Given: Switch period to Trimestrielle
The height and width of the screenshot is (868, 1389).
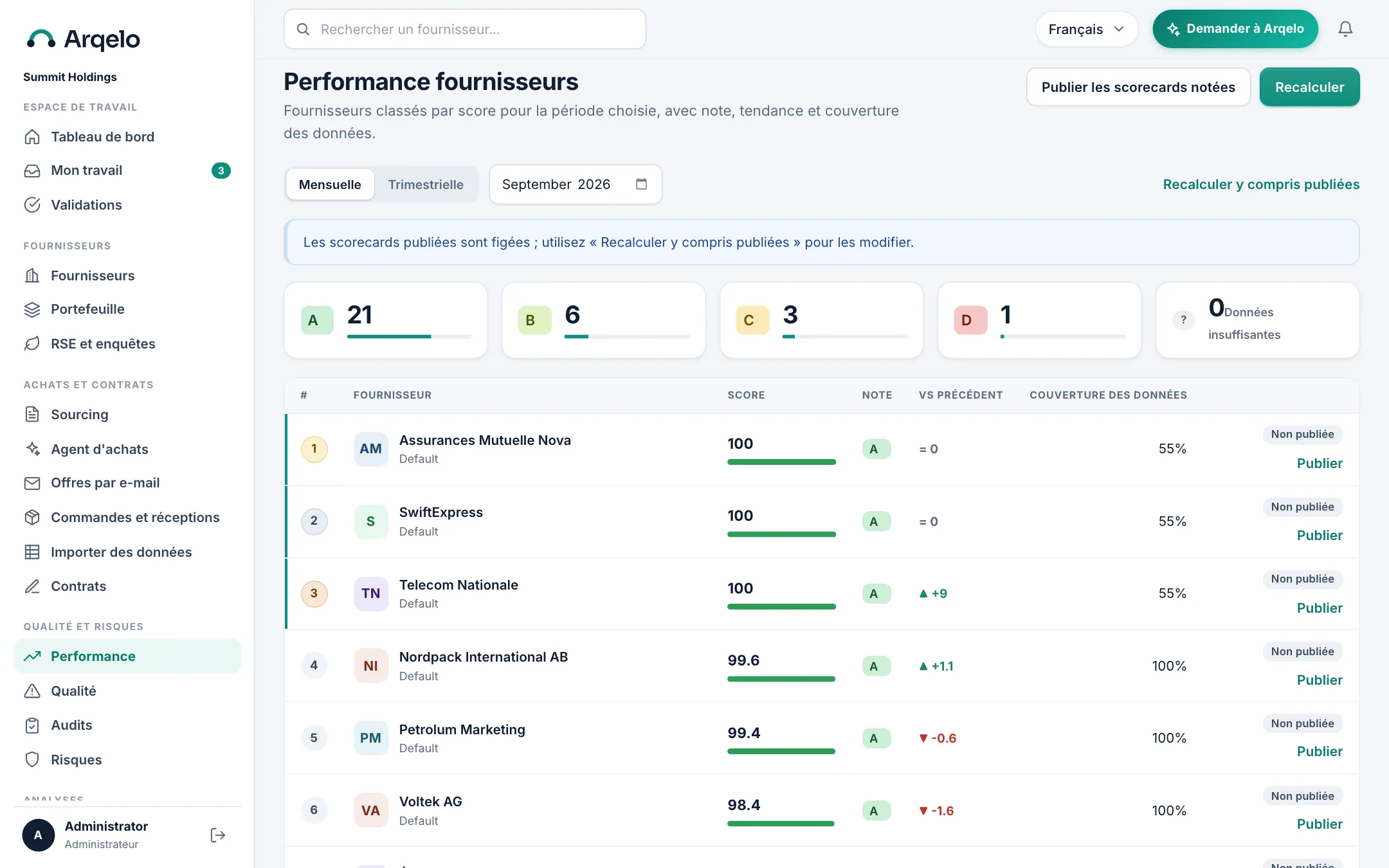Looking at the screenshot, I should 426,185.
